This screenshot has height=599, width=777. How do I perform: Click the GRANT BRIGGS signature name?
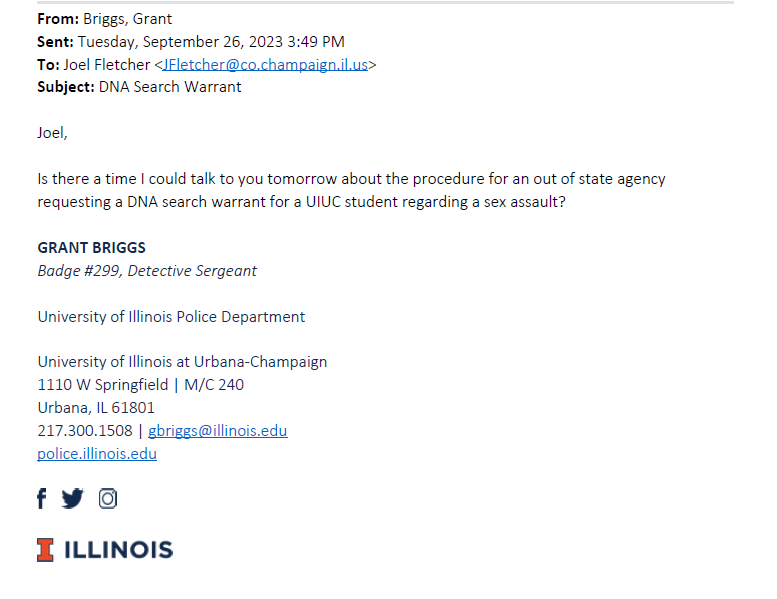pyautogui.click(x=92, y=248)
